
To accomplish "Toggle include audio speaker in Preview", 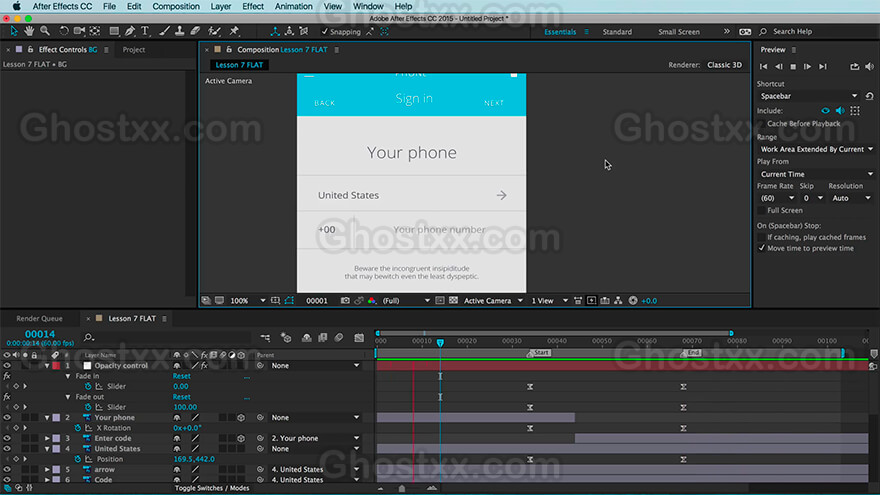I will [840, 111].
